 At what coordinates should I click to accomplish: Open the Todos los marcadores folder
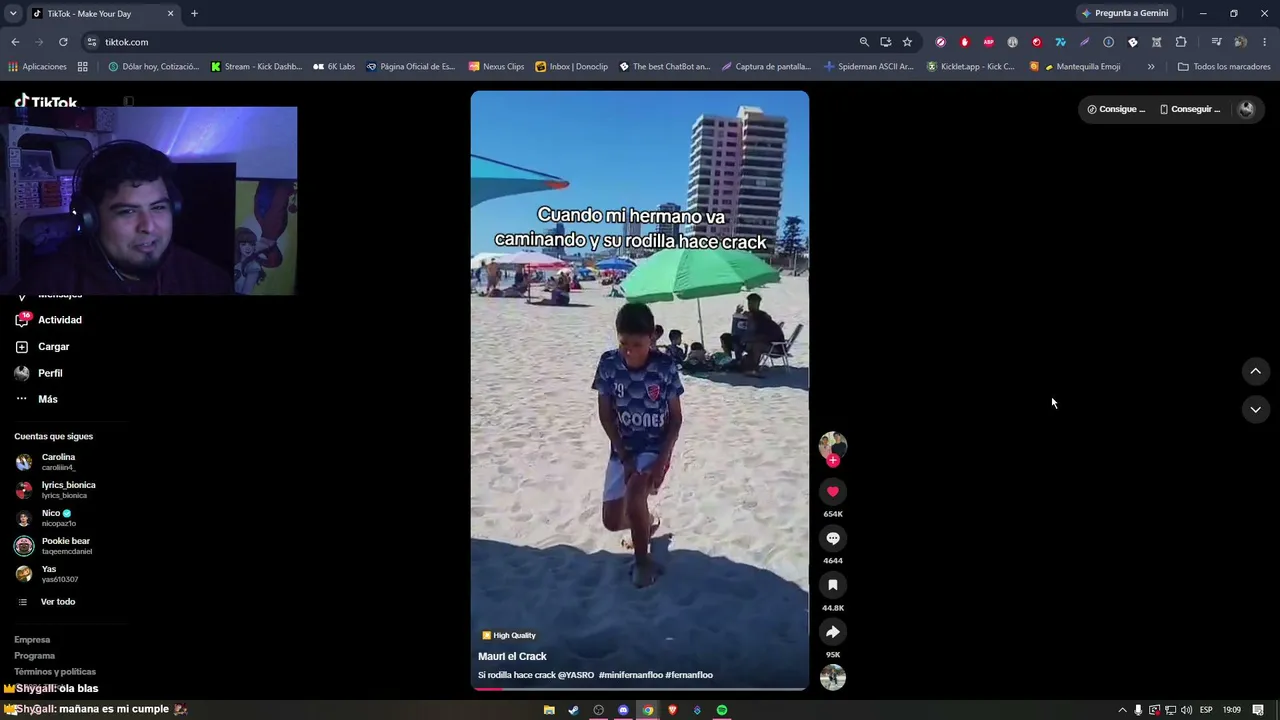point(1224,67)
